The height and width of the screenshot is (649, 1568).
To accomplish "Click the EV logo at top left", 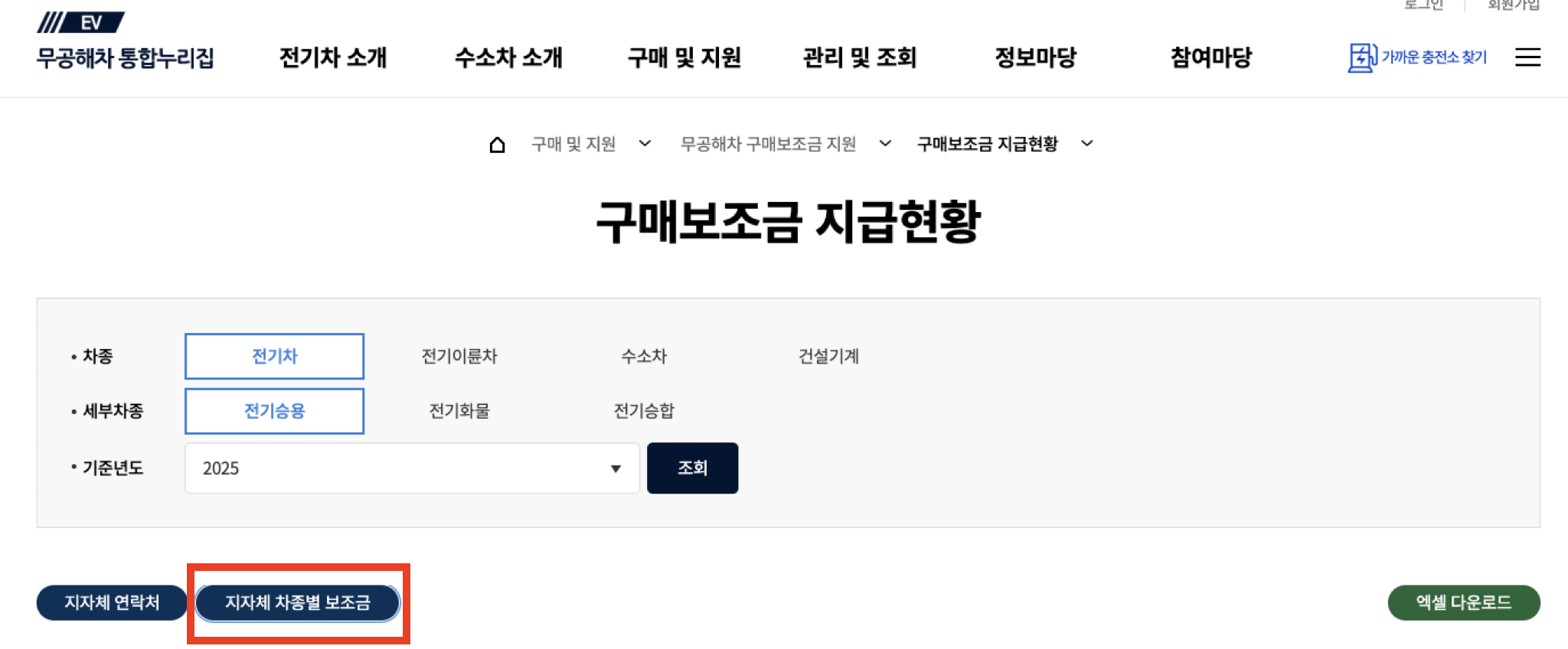I will coord(81,22).
